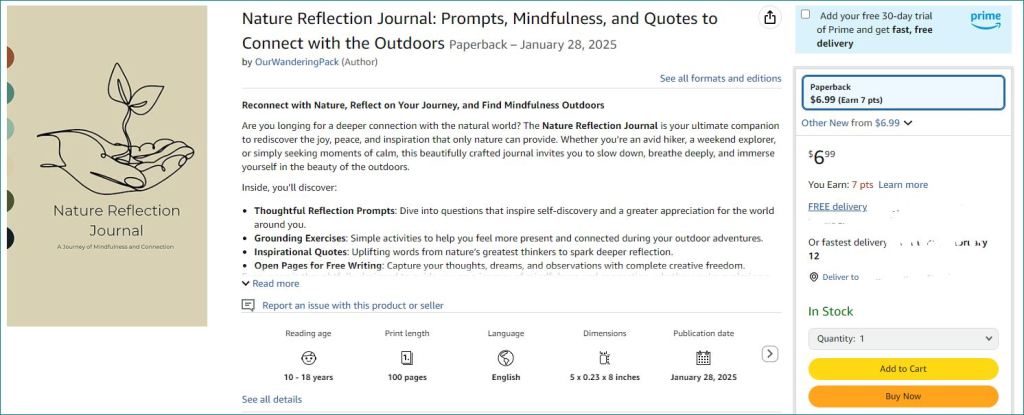
Task: Visit the OurWanderingPack author page
Action: tap(297, 62)
